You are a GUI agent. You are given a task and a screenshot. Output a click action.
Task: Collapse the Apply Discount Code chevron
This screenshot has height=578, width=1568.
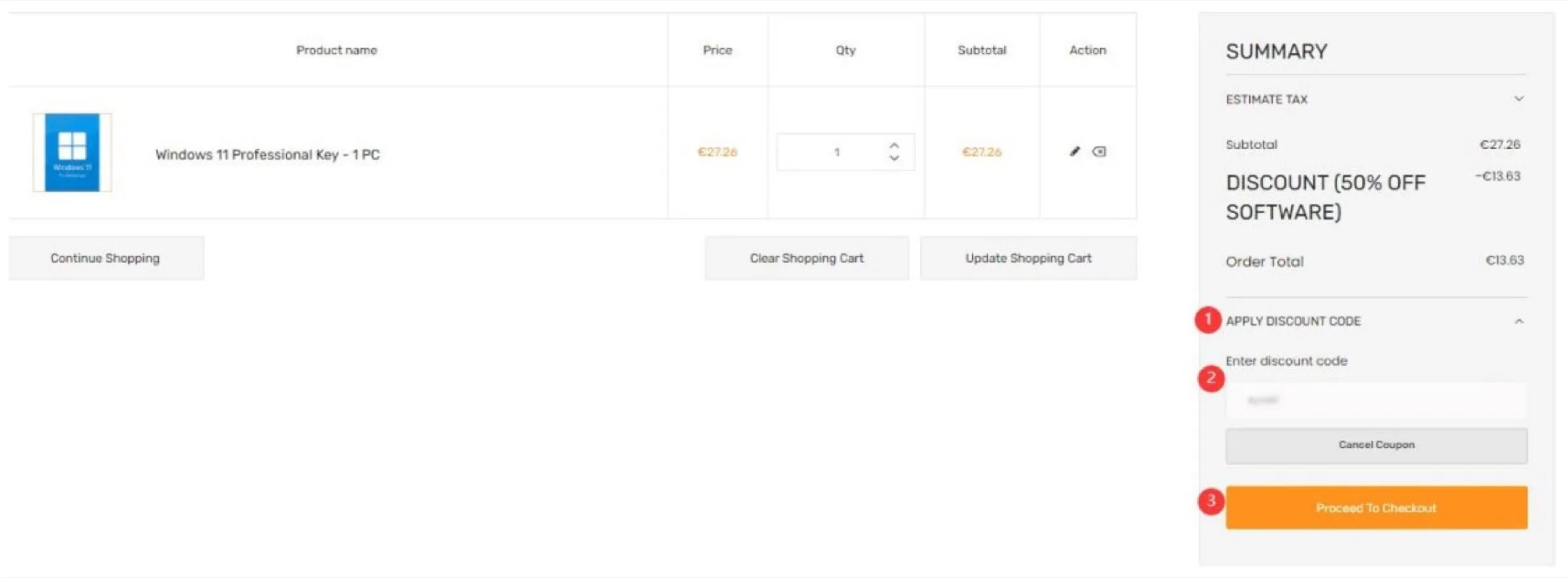point(1519,321)
